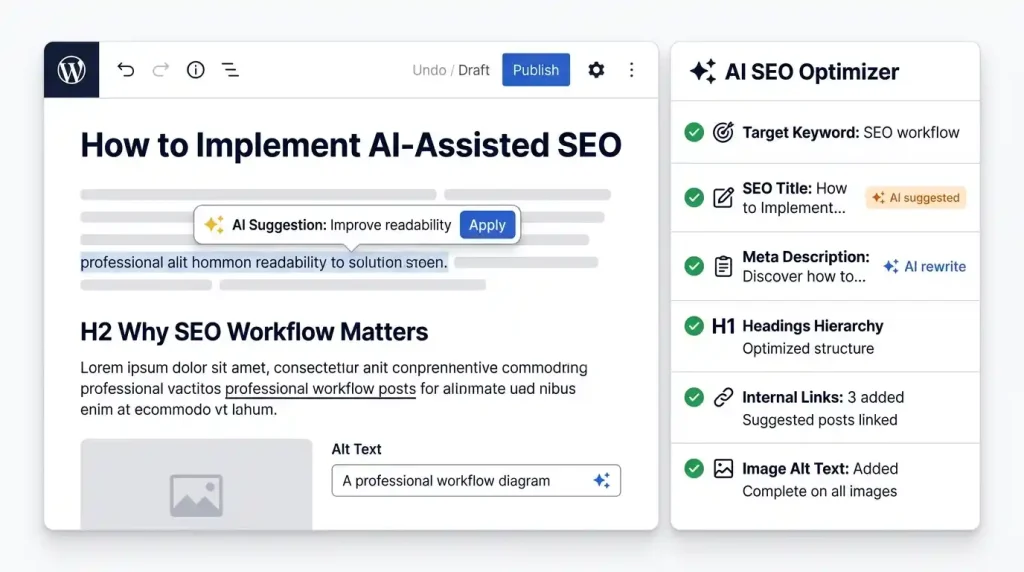
Task: Click the Draft label in toolbar
Action: (x=473, y=70)
